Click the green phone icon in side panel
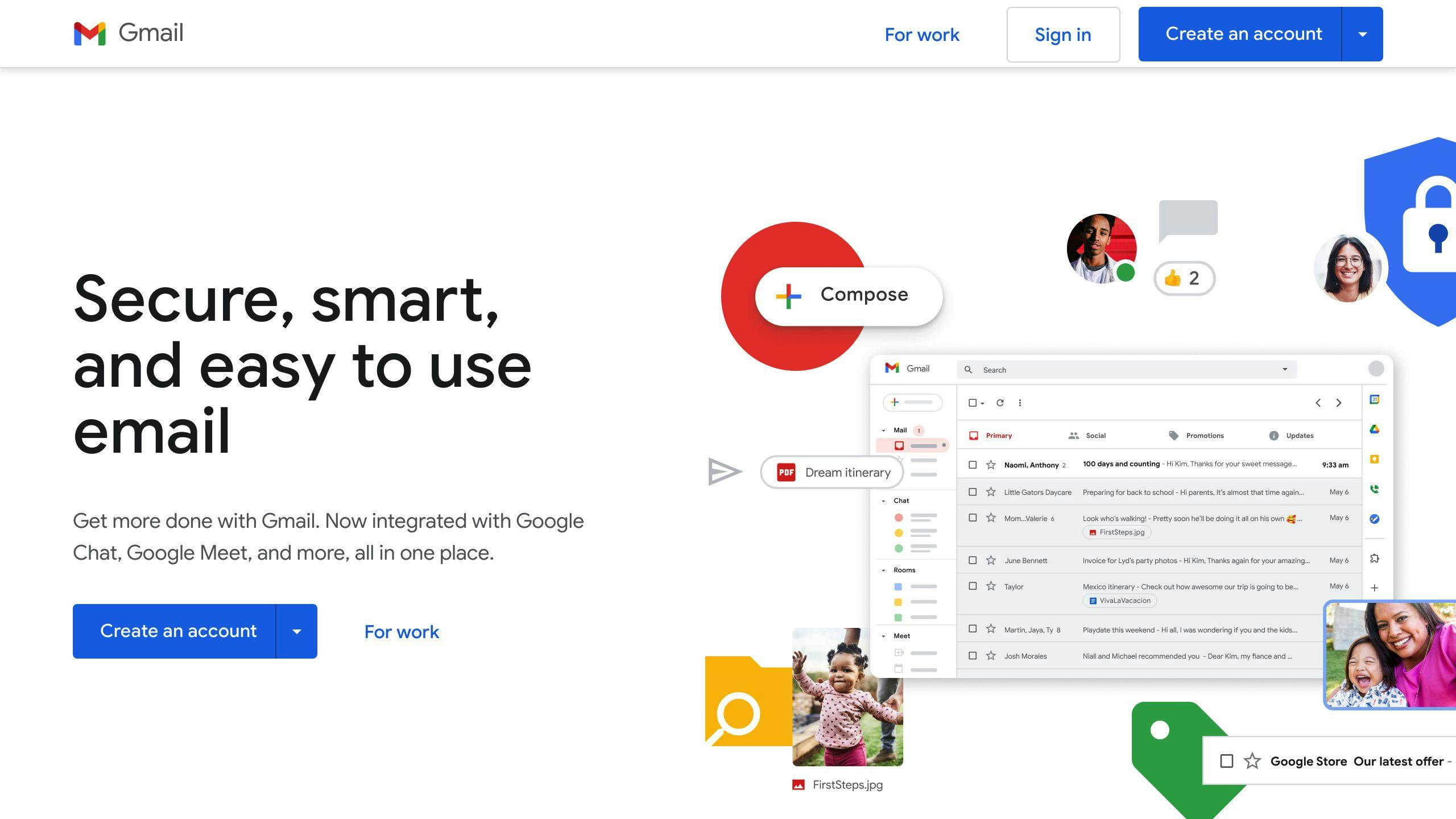Viewport: 1456px width, 819px height. click(1374, 489)
